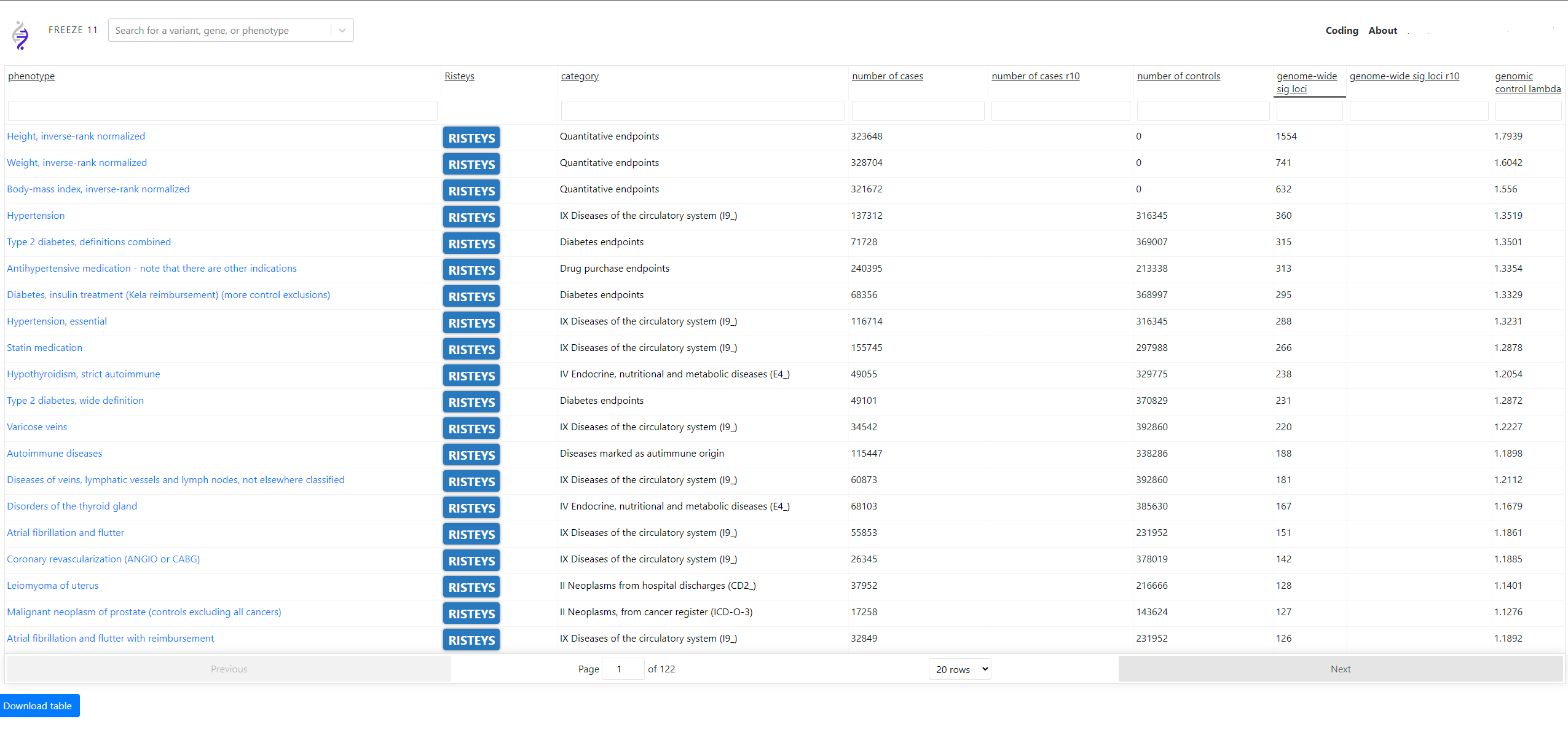
Task: Click the category filter input field
Action: tap(702, 111)
